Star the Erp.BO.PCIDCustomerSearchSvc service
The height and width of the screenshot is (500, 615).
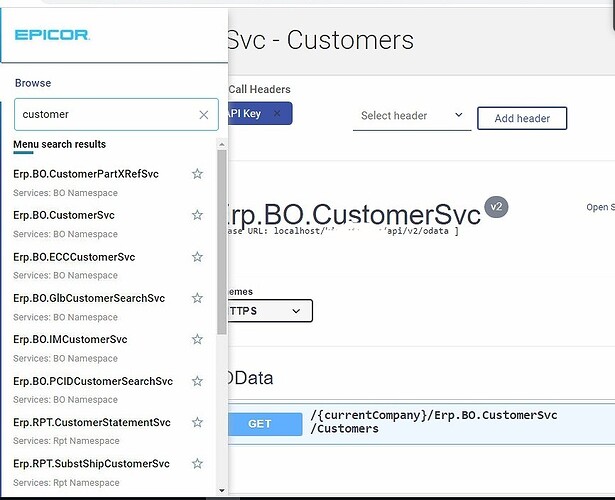[197, 381]
